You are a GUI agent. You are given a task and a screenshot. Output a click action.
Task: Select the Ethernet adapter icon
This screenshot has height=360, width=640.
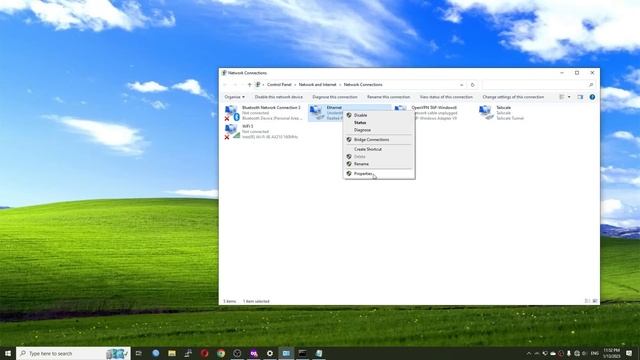click(316, 112)
